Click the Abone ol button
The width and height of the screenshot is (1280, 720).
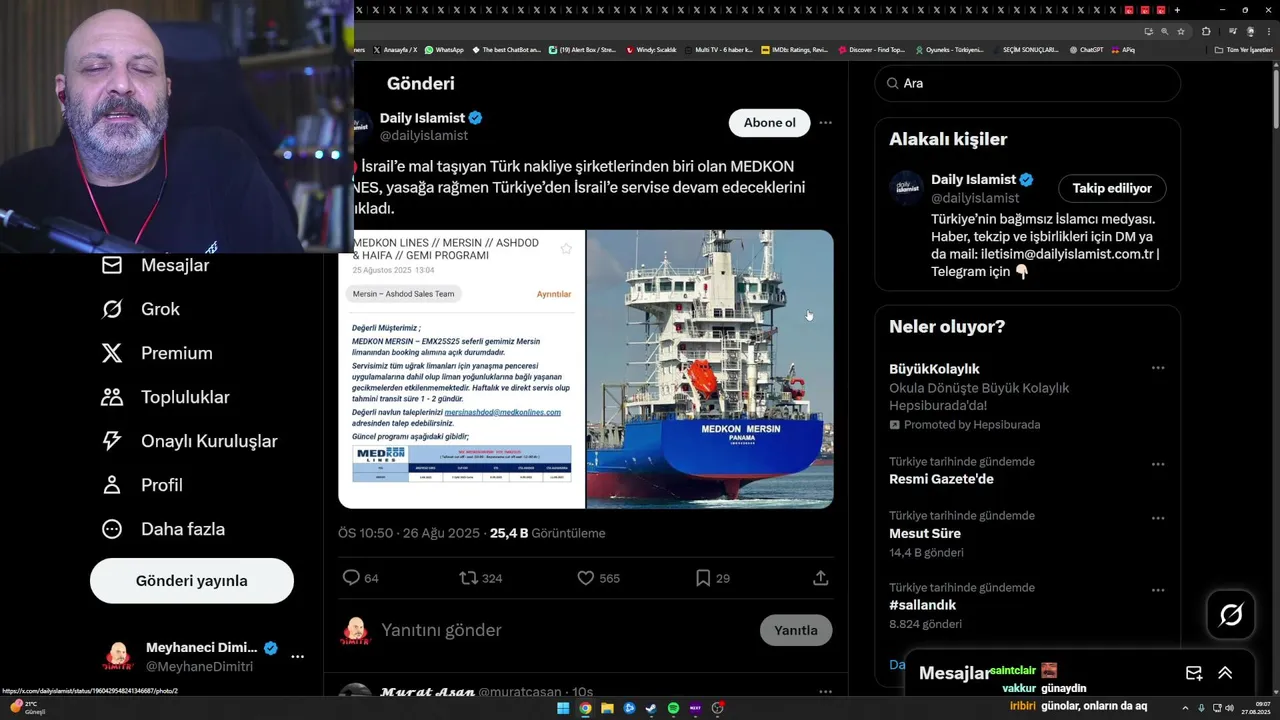click(769, 123)
